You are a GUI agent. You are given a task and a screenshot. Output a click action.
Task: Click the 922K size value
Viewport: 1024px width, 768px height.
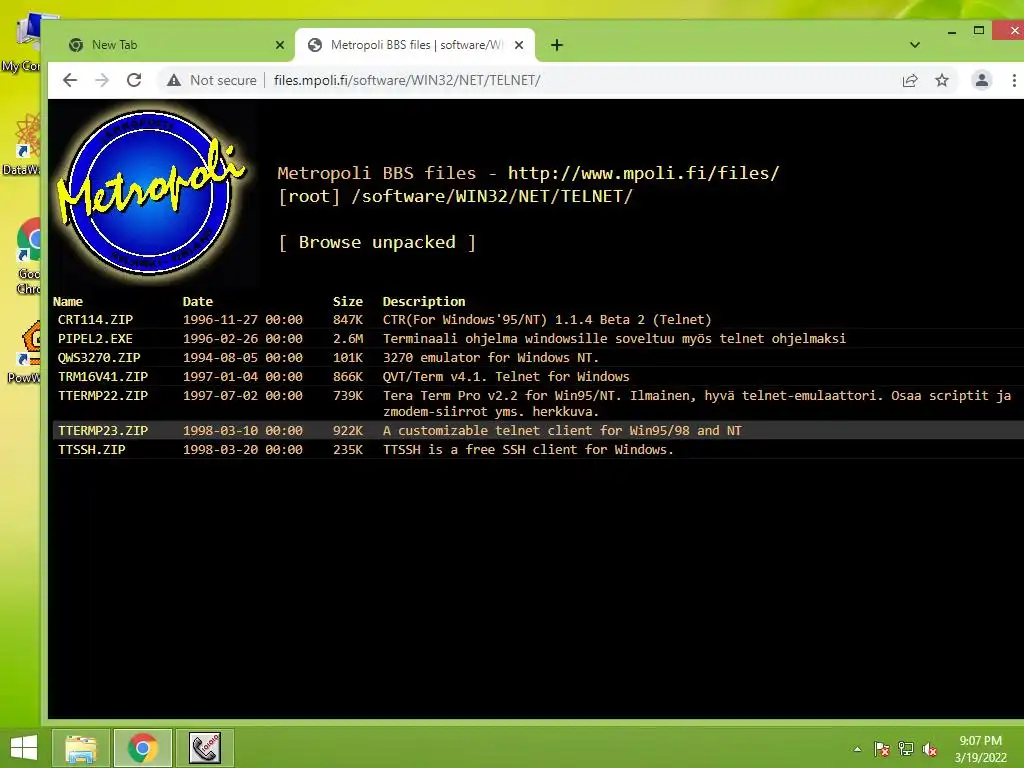coord(348,431)
